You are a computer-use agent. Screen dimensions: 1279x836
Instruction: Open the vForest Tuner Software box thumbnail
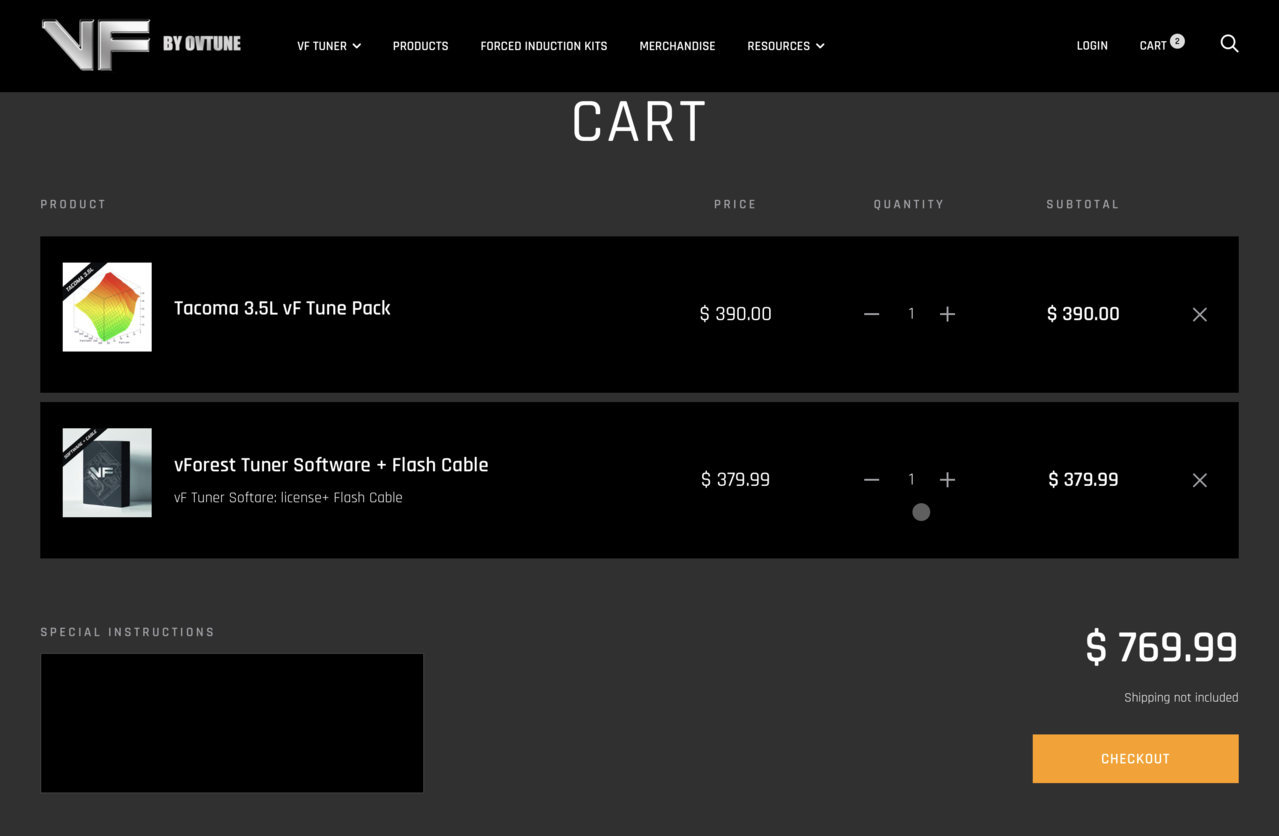[107, 473]
